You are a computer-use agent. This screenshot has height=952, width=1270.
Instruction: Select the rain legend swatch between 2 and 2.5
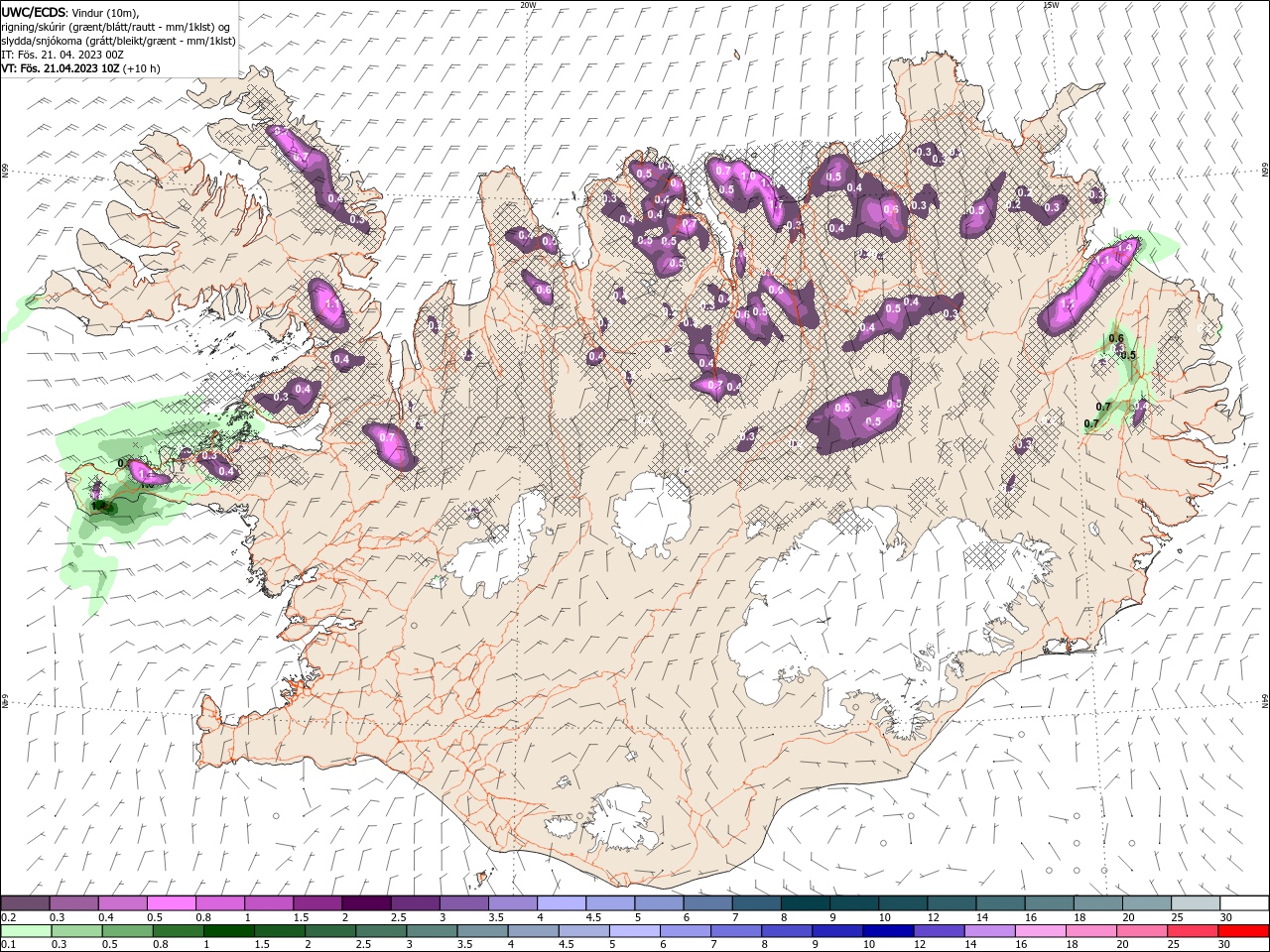pyautogui.click(x=330, y=931)
